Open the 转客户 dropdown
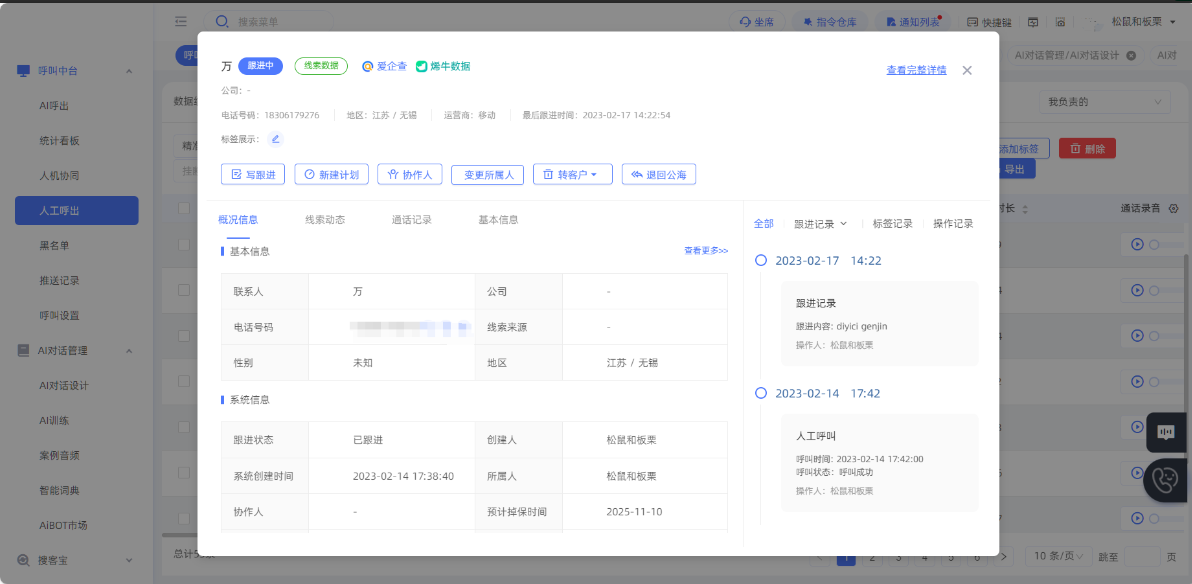This screenshot has height=584, width=1192. point(572,174)
